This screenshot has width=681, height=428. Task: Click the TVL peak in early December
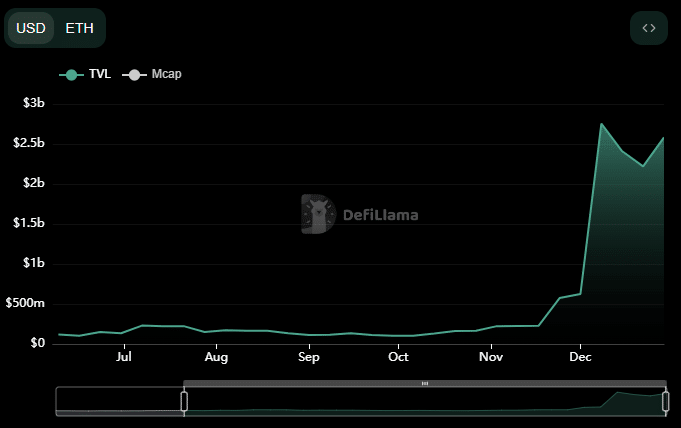click(602, 124)
